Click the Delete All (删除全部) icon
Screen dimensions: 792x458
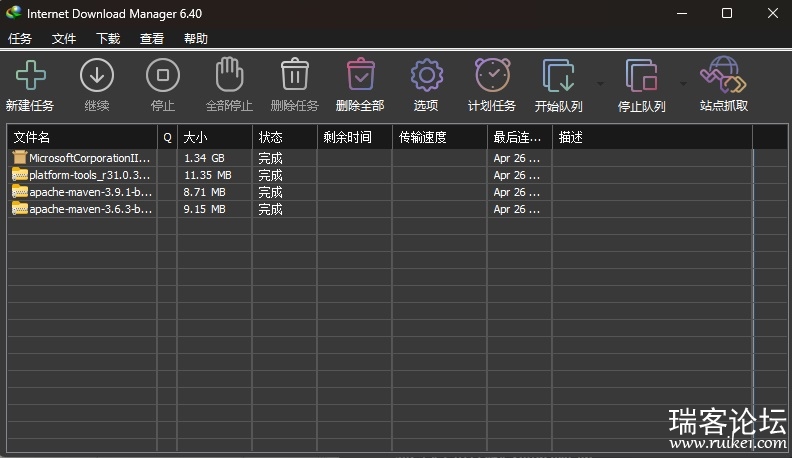tap(361, 74)
